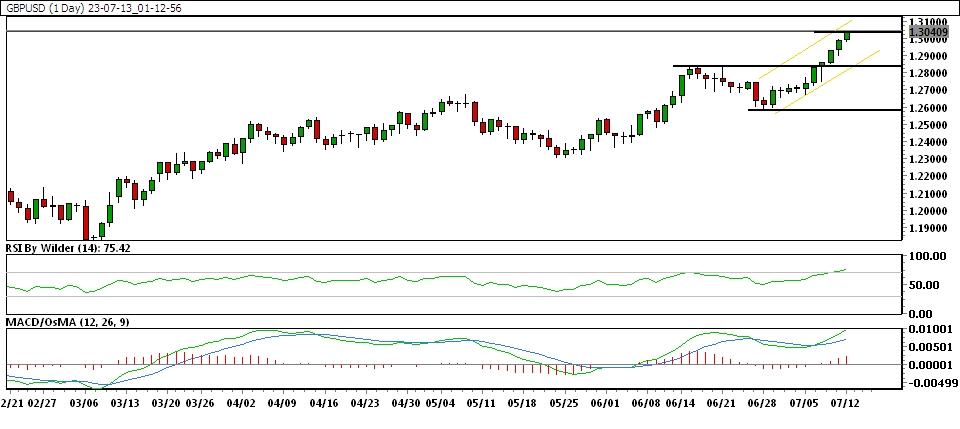
Task: Click the 05/25 date on time axis
Action: [563, 404]
